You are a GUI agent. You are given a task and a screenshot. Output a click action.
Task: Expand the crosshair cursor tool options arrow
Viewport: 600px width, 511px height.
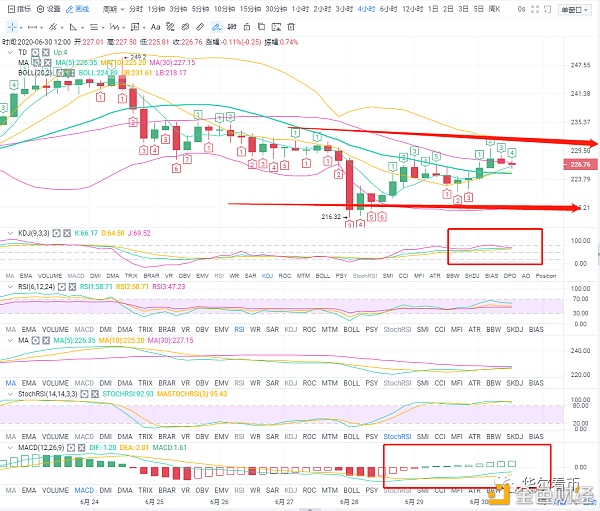tap(21, 28)
